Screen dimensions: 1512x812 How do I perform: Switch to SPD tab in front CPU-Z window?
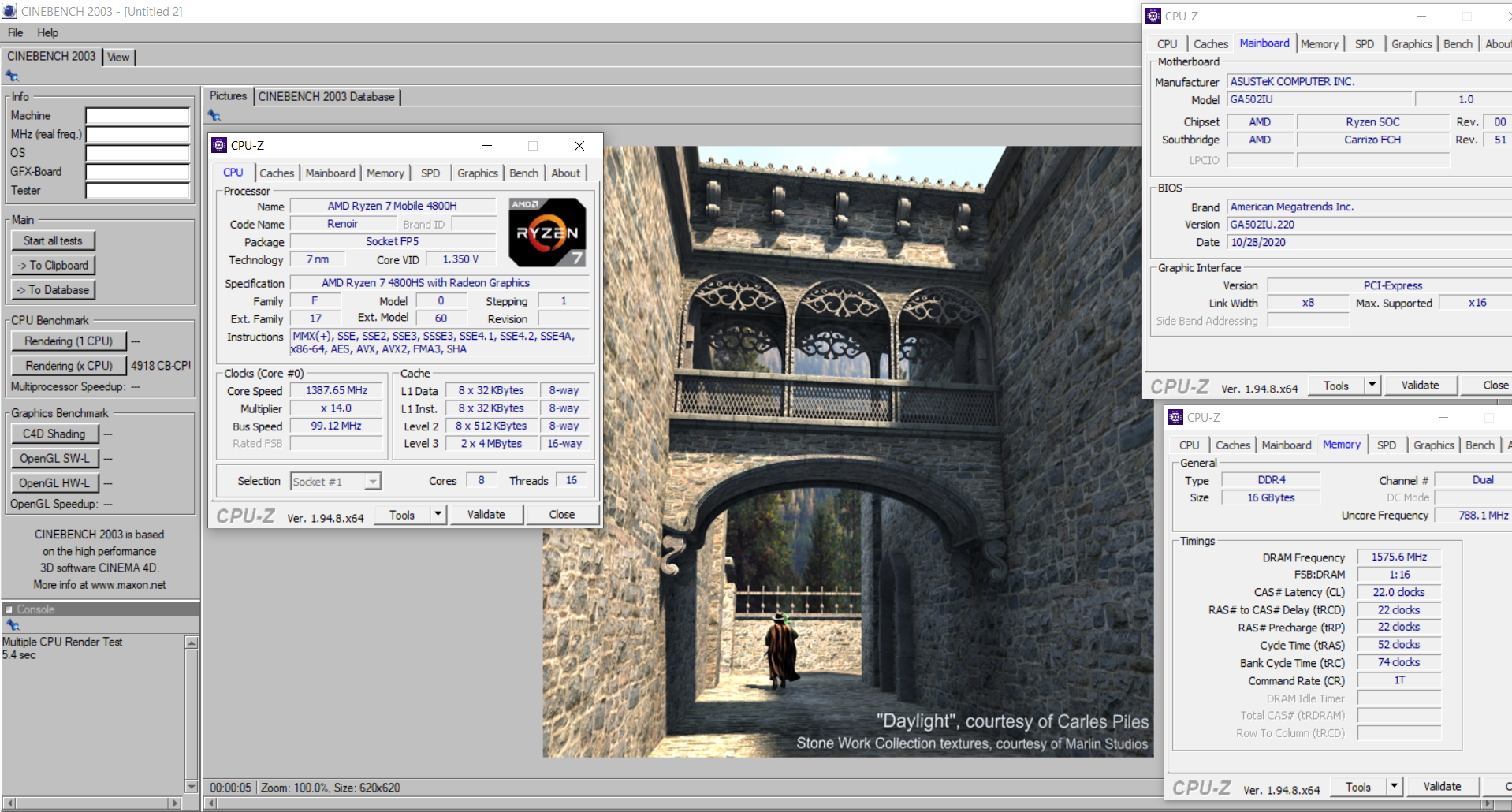tap(430, 173)
